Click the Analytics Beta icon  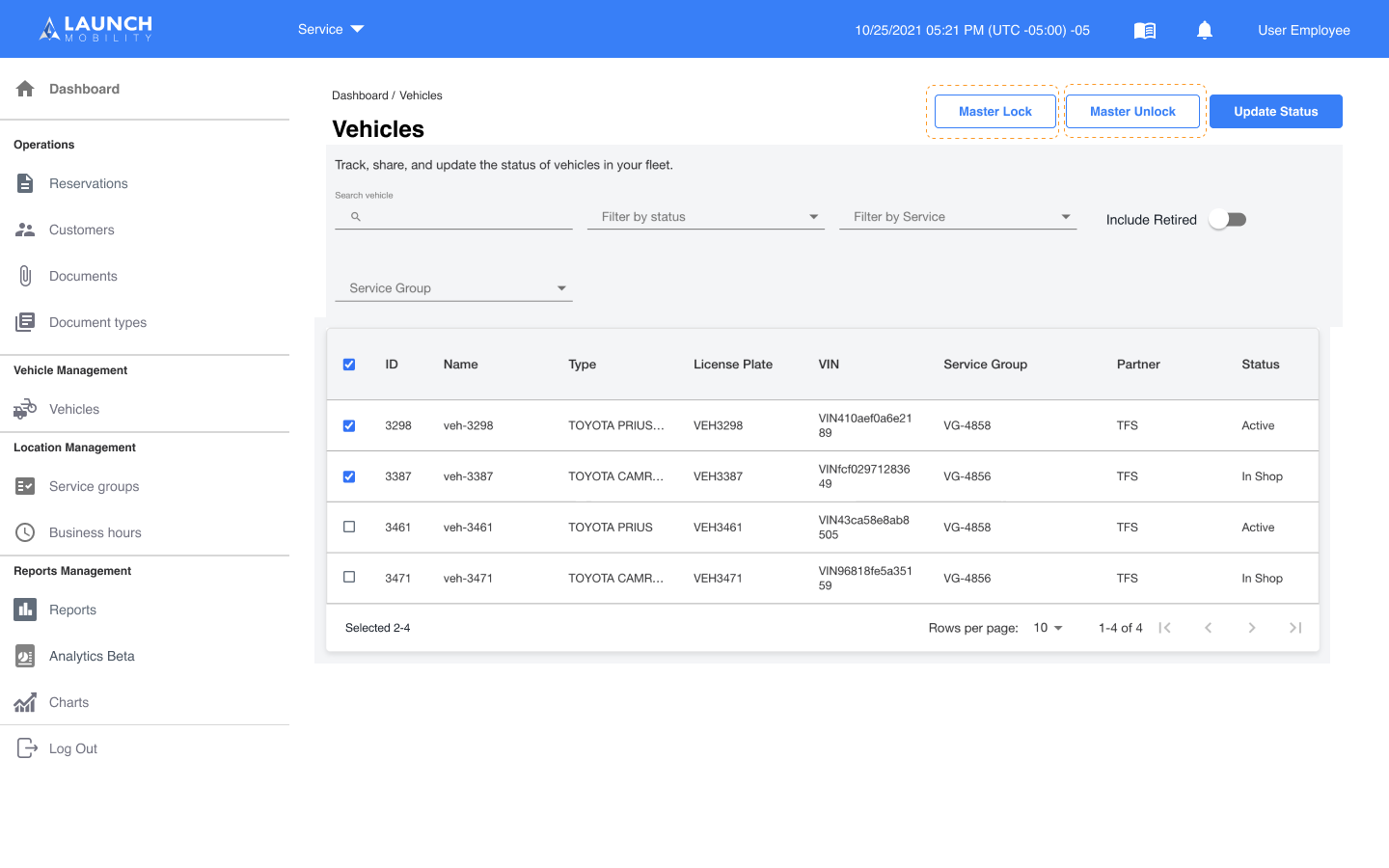pyautogui.click(x=25, y=656)
